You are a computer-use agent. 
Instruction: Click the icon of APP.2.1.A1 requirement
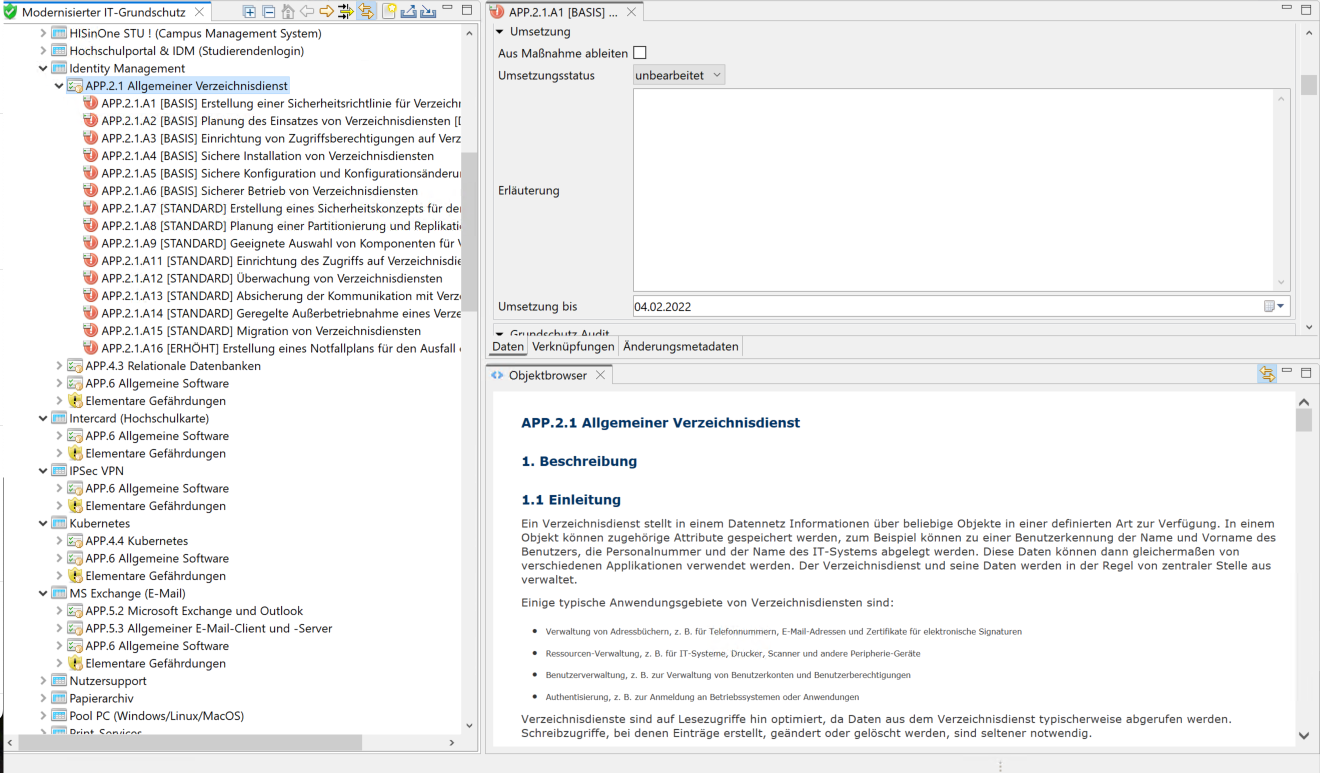91,103
